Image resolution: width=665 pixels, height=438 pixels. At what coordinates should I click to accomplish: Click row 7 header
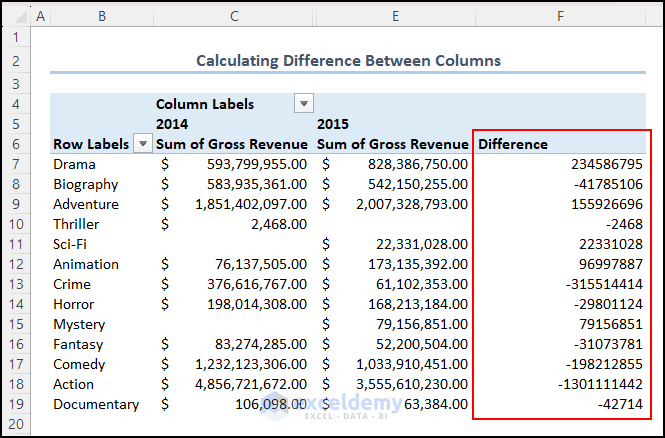pyautogui.click(x=15, y=164)
